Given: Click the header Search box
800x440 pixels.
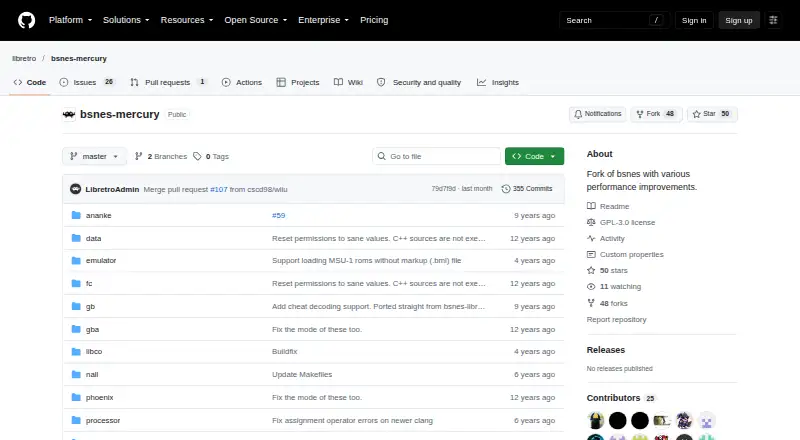Looking at the screenshot, I should 614,20.
